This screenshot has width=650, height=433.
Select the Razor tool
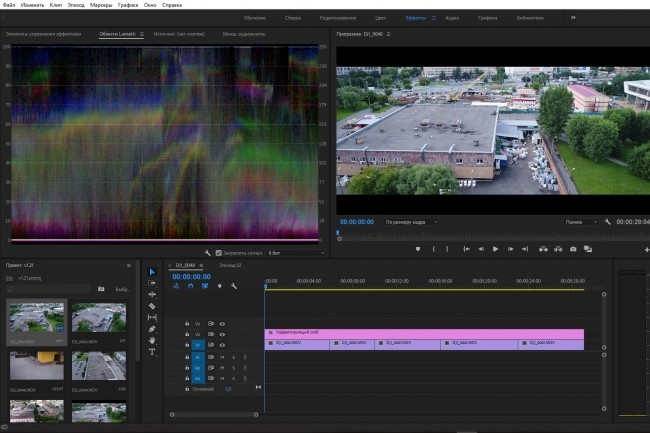pyautogui.click(x=152, y=306)
